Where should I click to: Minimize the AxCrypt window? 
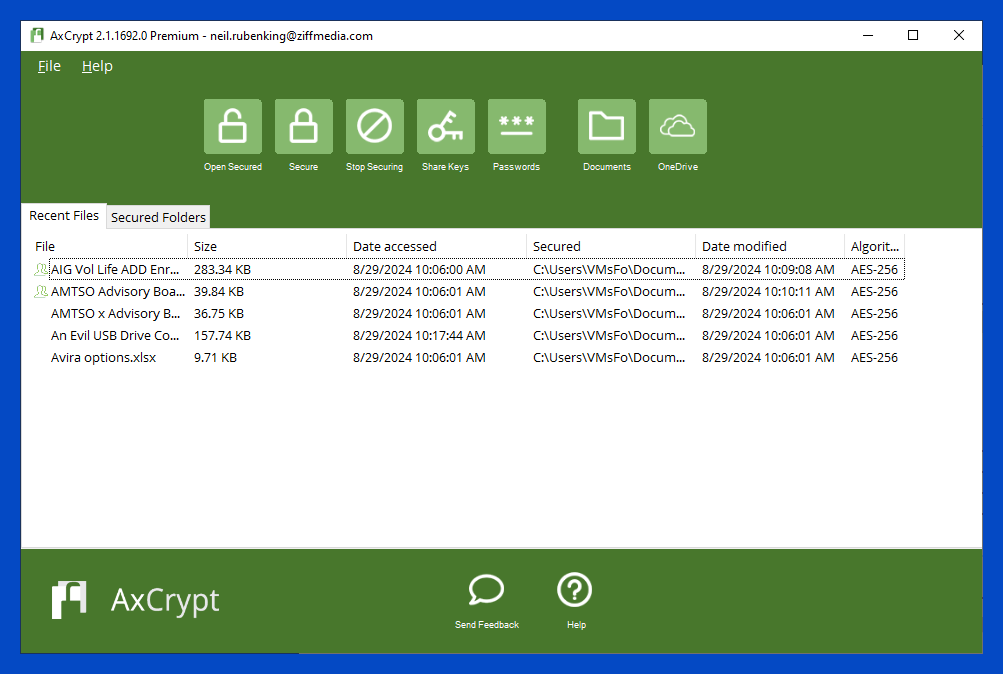868,36
